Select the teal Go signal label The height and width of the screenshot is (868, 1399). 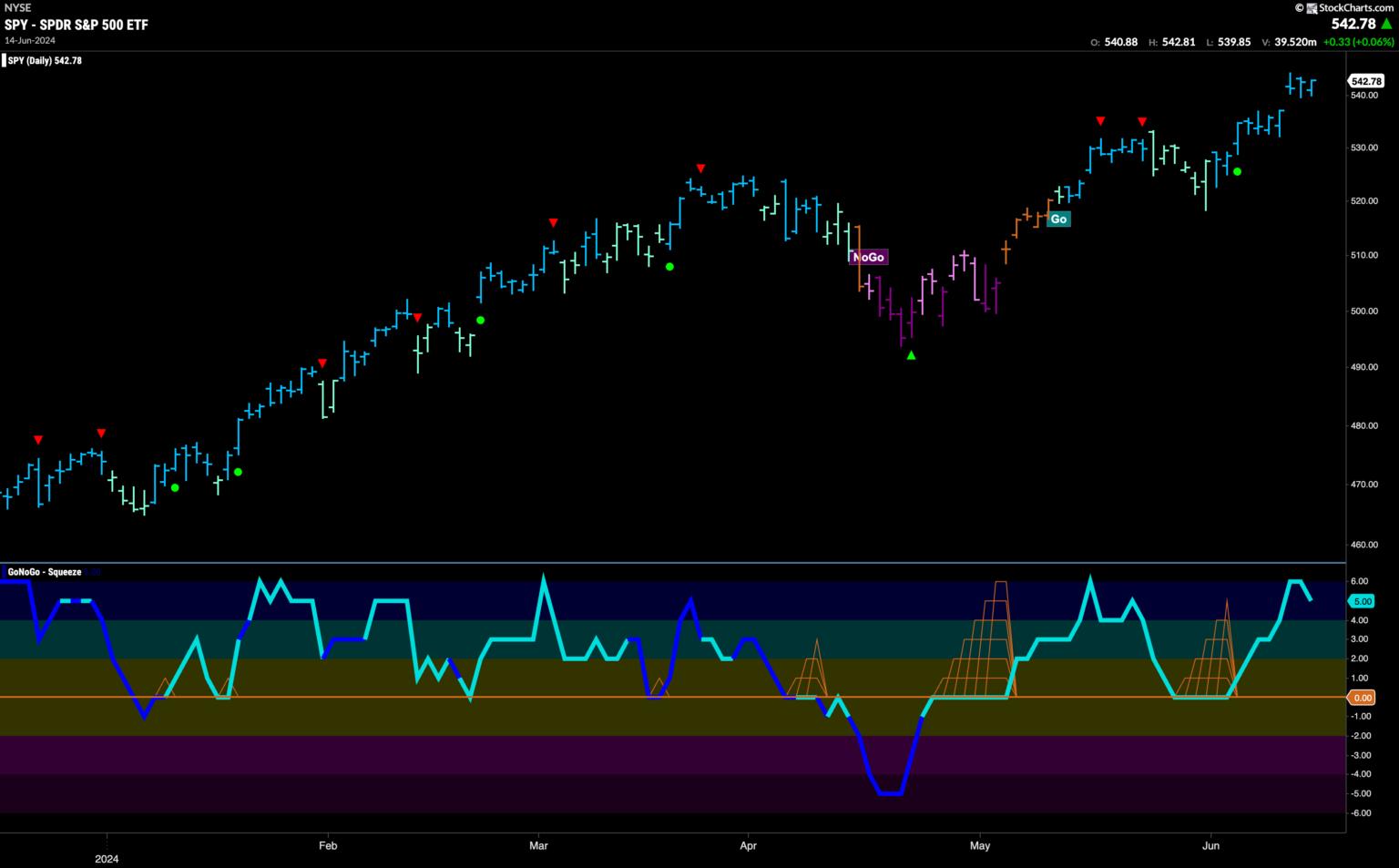pos(1058,219)
